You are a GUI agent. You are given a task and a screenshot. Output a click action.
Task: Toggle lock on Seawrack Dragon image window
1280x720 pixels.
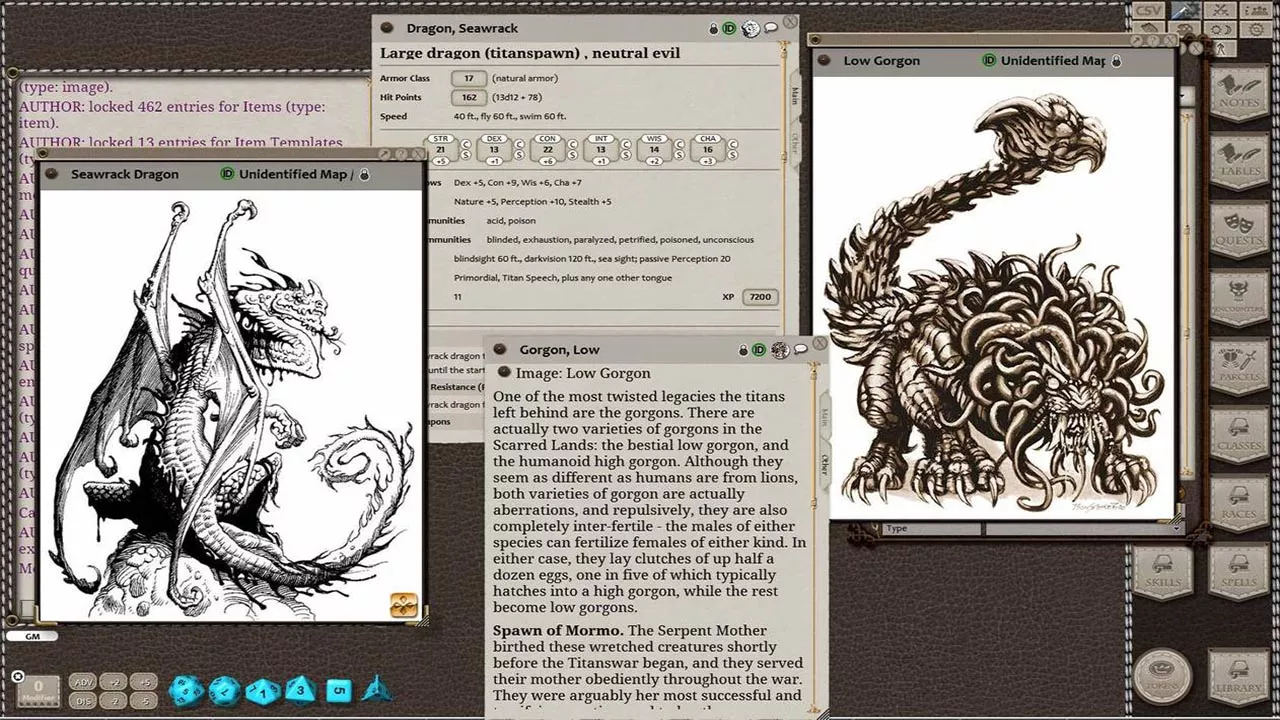[364, 175]
